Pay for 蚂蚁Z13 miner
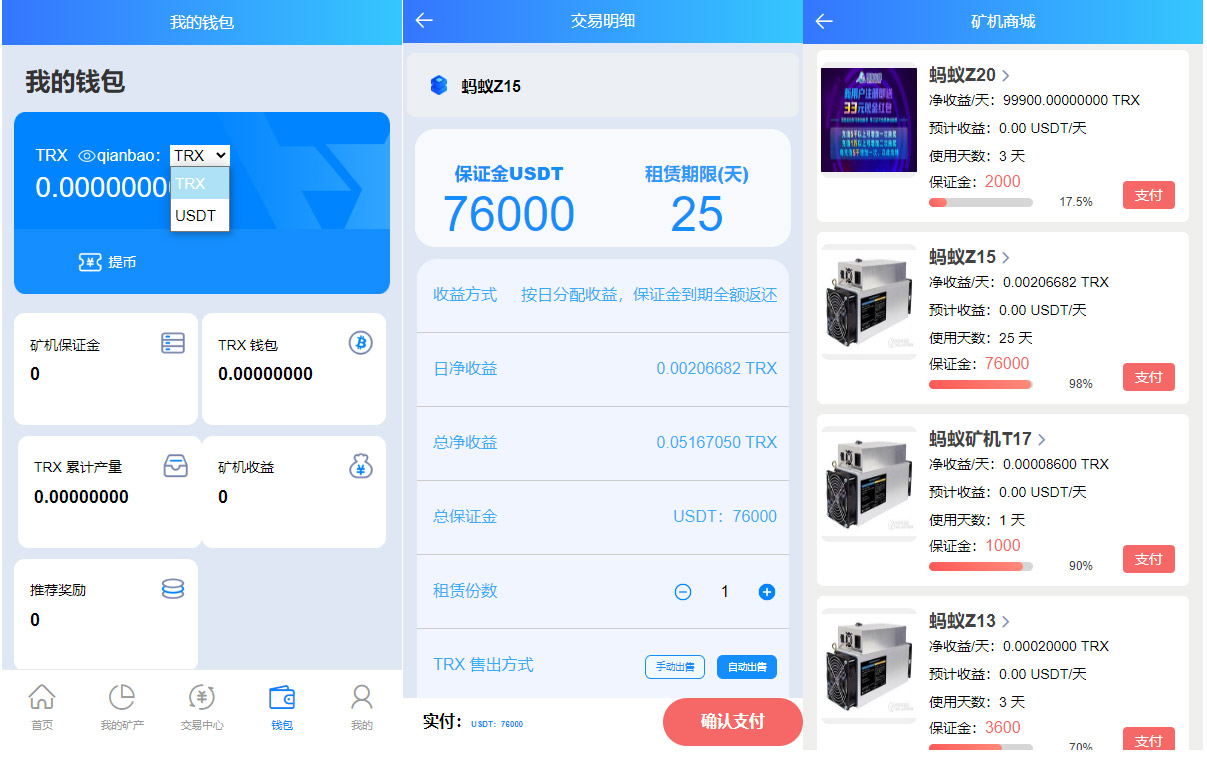This screenshot has width=1207, height=759. [x=1149, y=739]
